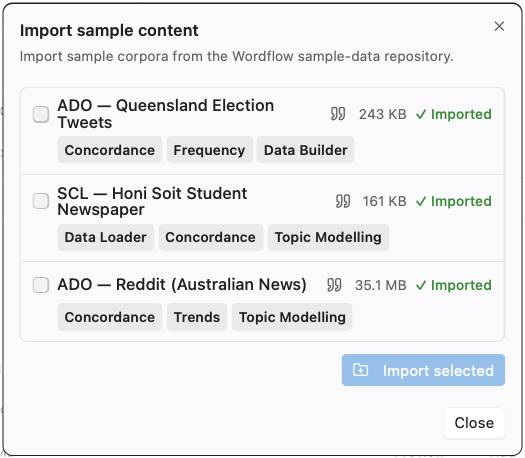Click the 243 KB size label
Screen dimensions: 525x458
383,114
